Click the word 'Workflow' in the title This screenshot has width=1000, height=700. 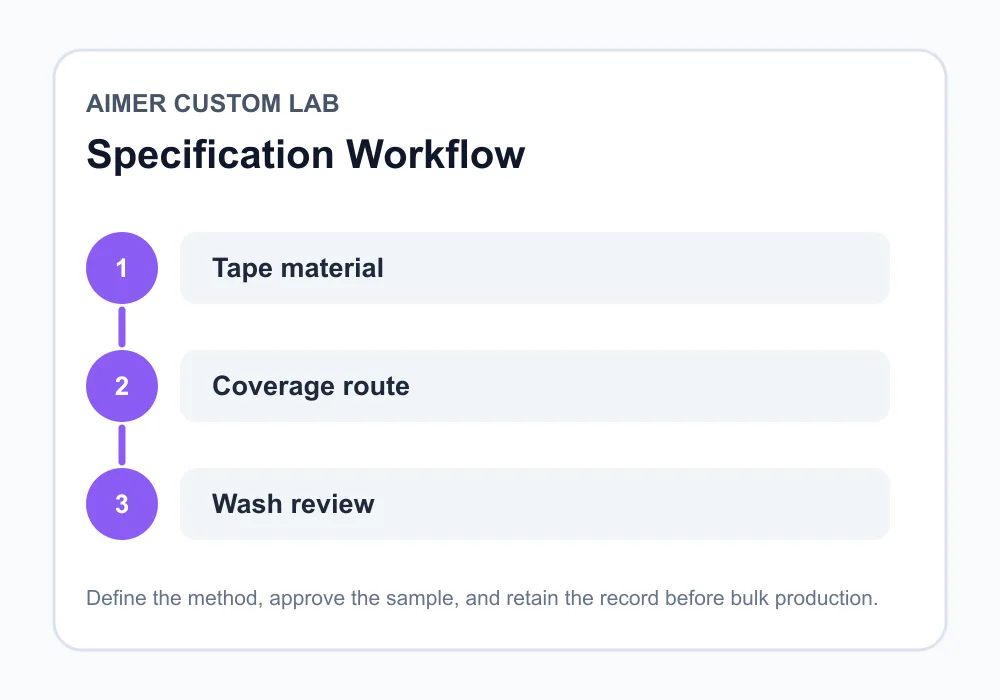436,154
